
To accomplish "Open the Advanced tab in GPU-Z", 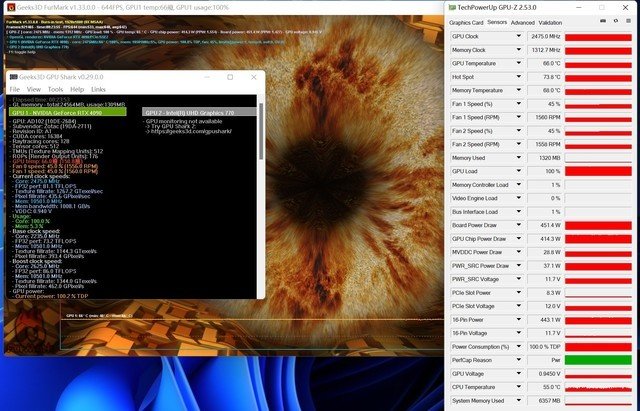I will (x=522, y=23).
